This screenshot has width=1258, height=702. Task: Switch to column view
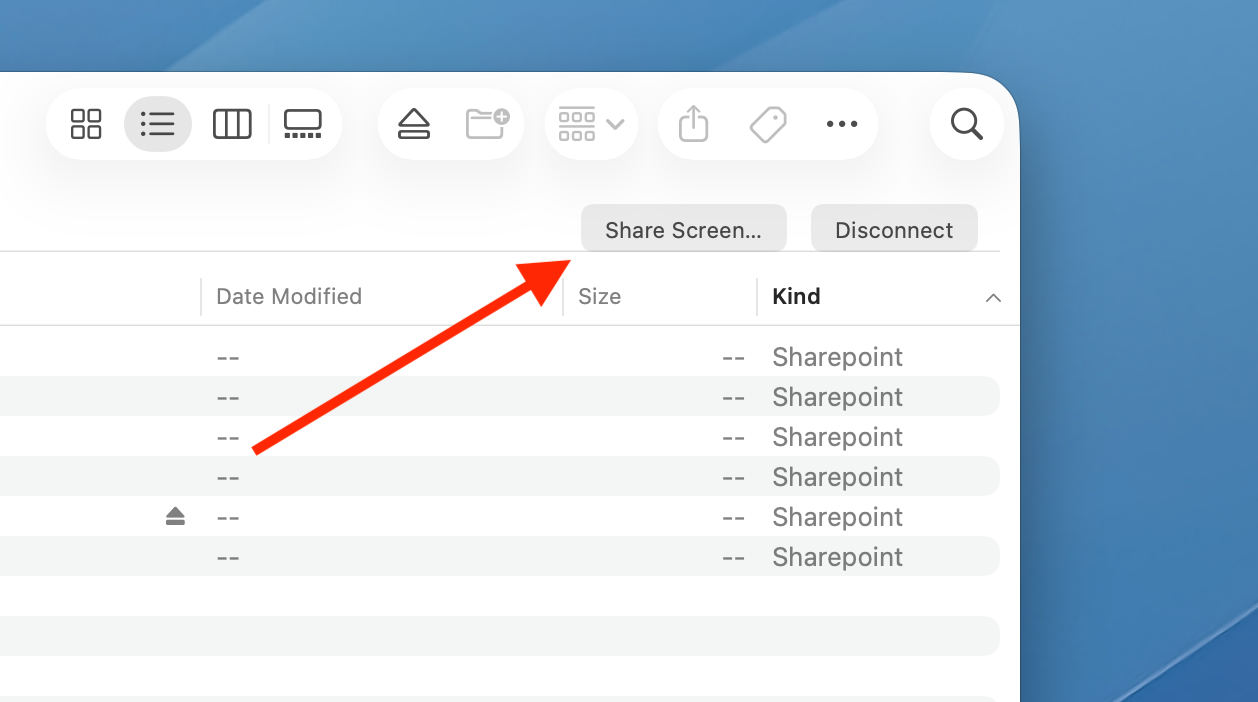tap(232, 124)
